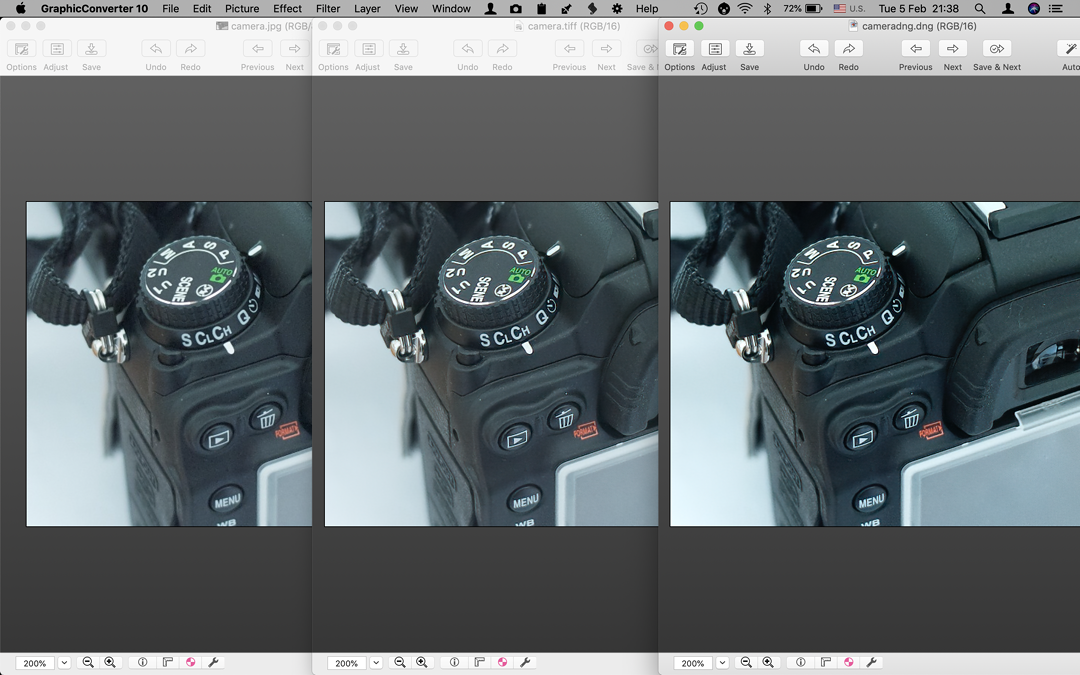This screenshot has height=675, width=1080.
Task: Open the gear icon menu in menu bar
Action: pos(617,8)
